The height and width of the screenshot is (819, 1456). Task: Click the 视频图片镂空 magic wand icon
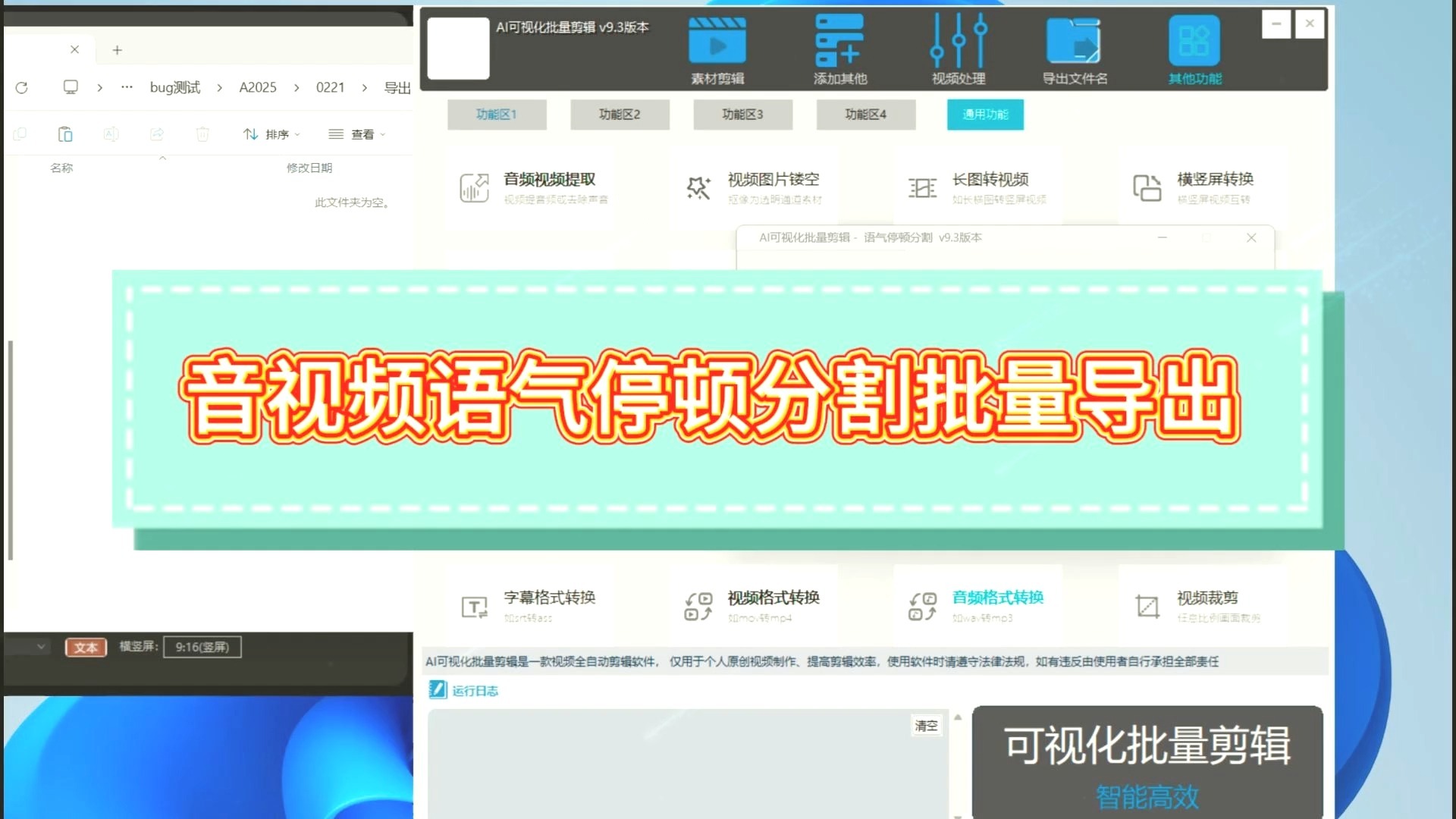698,187
